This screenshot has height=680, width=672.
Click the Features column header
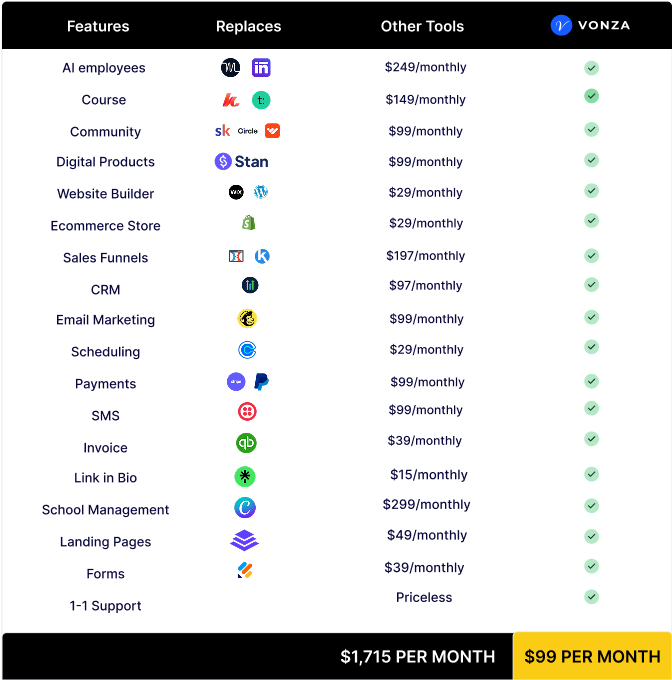pos(98,26)
